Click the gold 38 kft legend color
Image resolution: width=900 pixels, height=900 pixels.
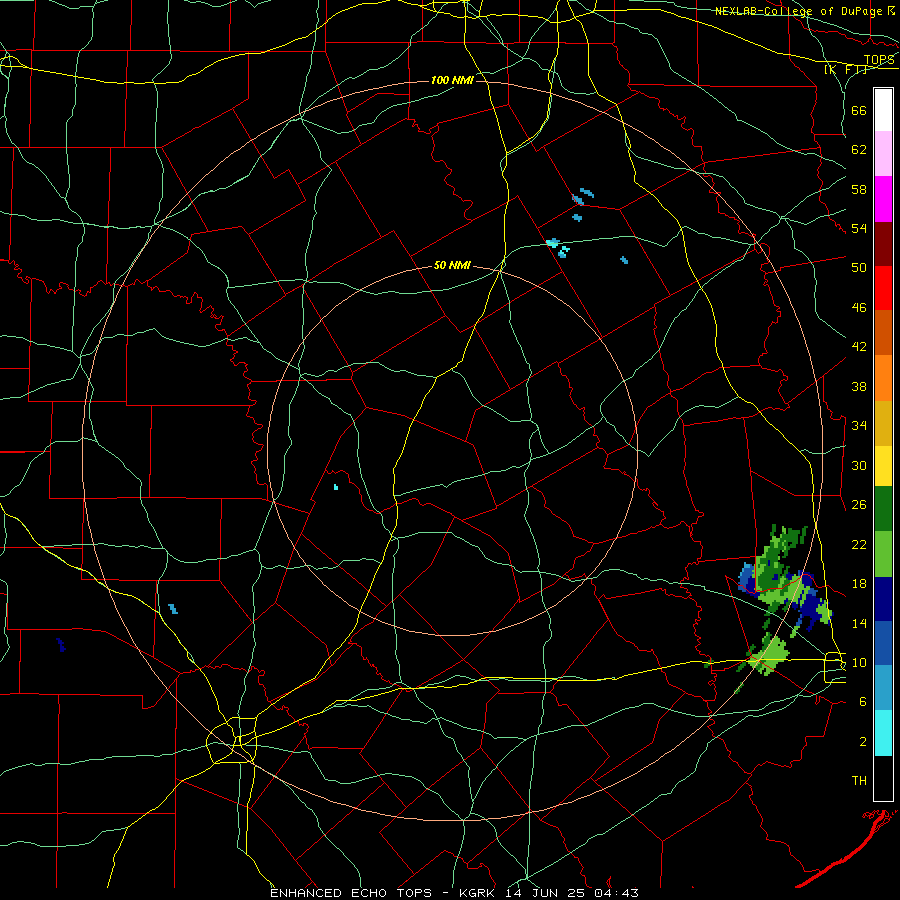coord(883,422)
